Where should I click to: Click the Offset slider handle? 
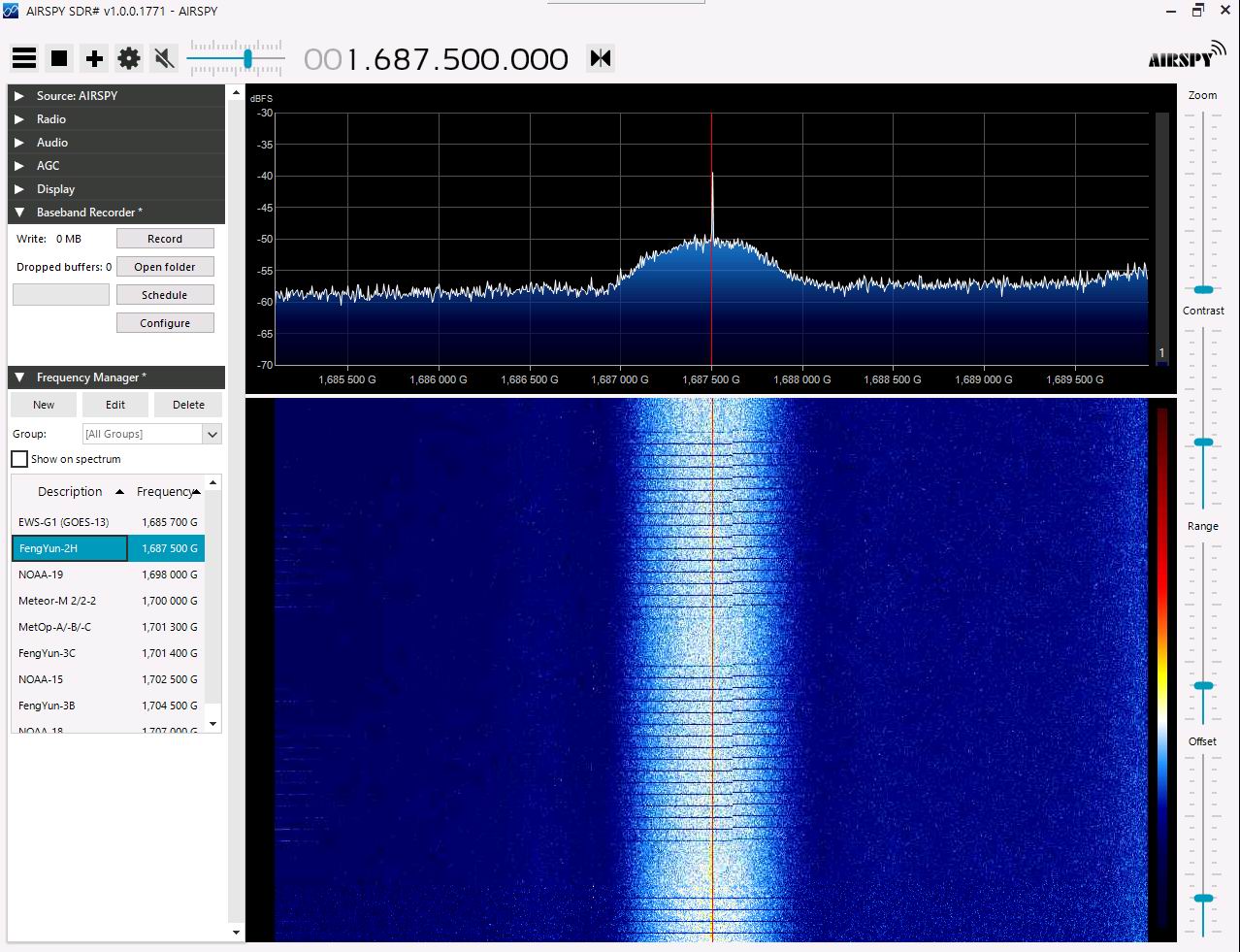1203,898
